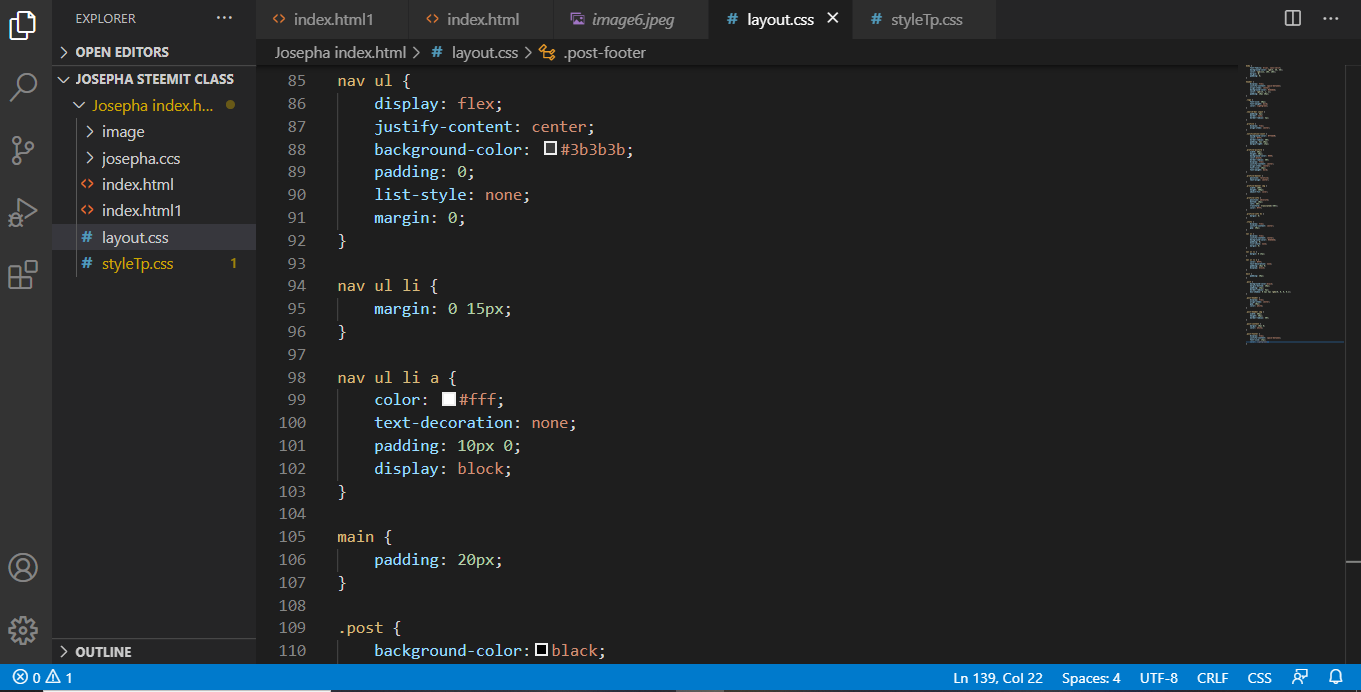1361x692 pixels.
Task: Collapse the Josepha Steemit Class folder
Action: tap(154, 79)
